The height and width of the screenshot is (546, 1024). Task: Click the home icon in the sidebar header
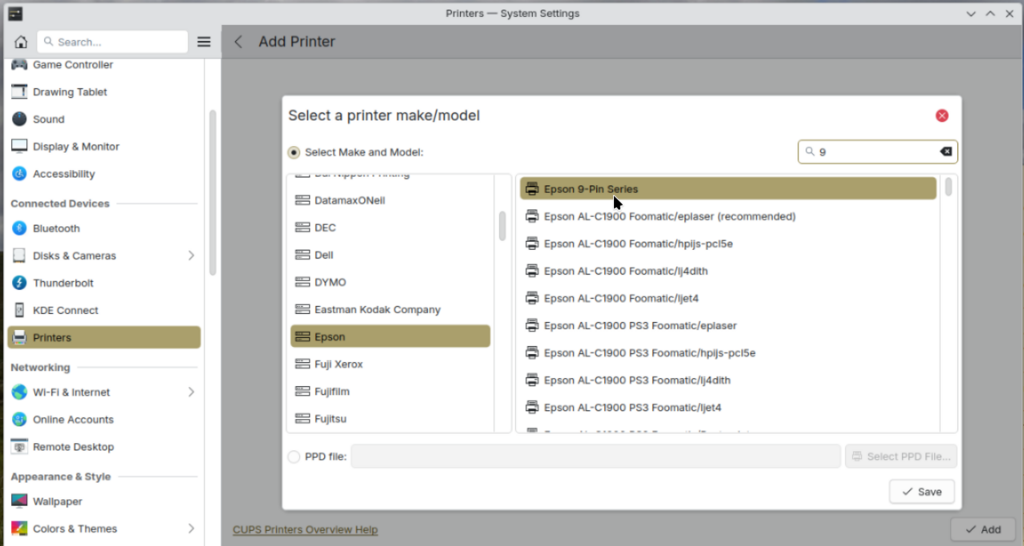[x=20, y=42]
